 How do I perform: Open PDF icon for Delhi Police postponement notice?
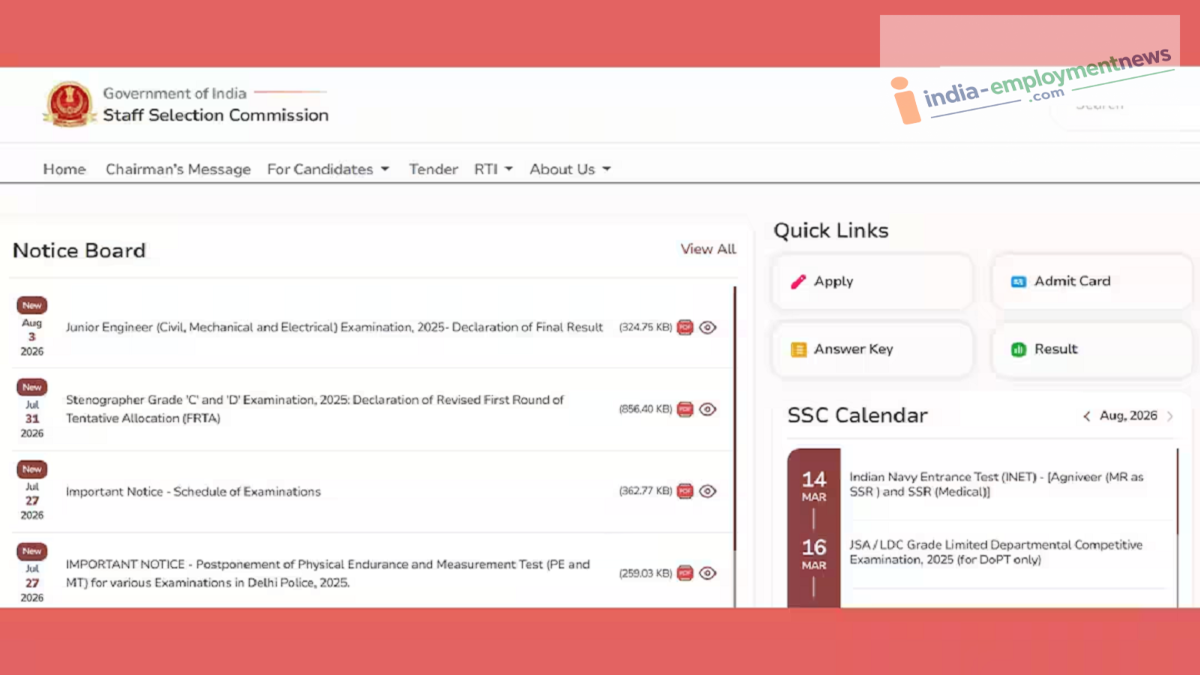pyautogui.click(x=685, y=573)
